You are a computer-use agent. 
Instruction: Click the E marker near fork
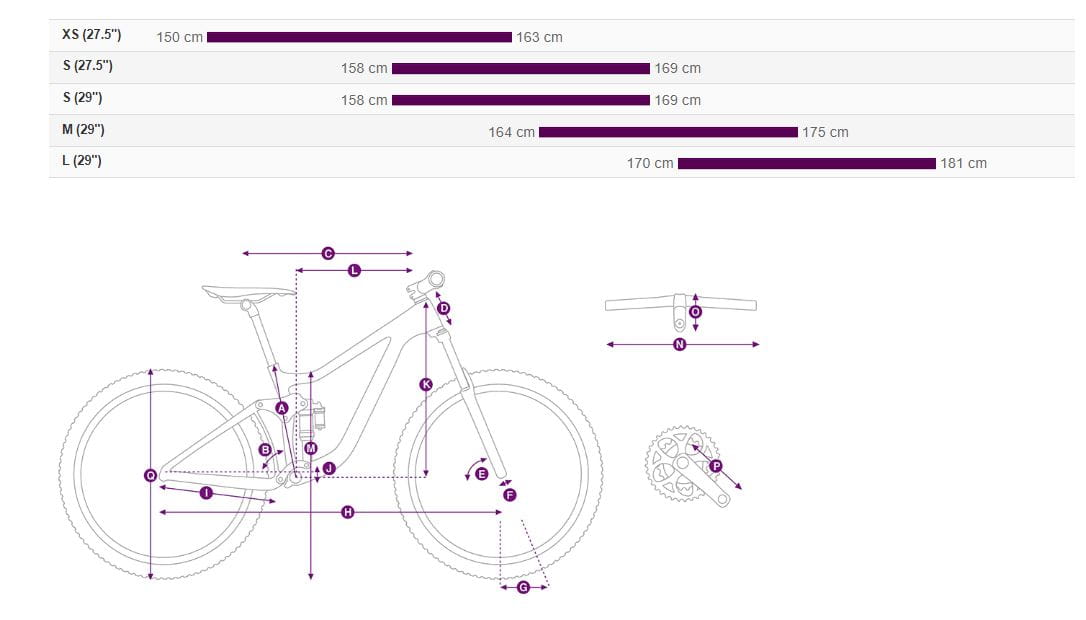(x=481, y=473)
